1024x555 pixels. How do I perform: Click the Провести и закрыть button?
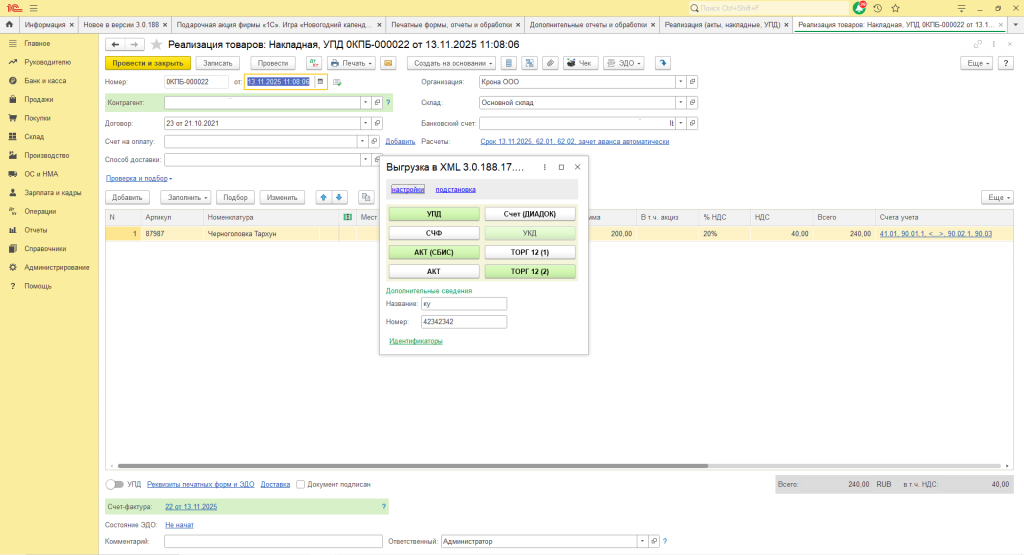click(148, 63)
